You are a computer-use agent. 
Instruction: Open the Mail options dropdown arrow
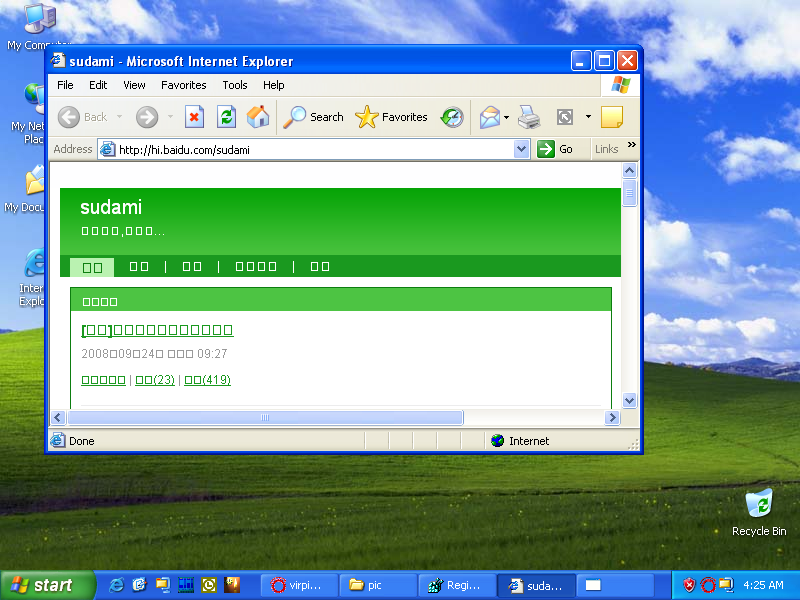(x=506, y=117)
